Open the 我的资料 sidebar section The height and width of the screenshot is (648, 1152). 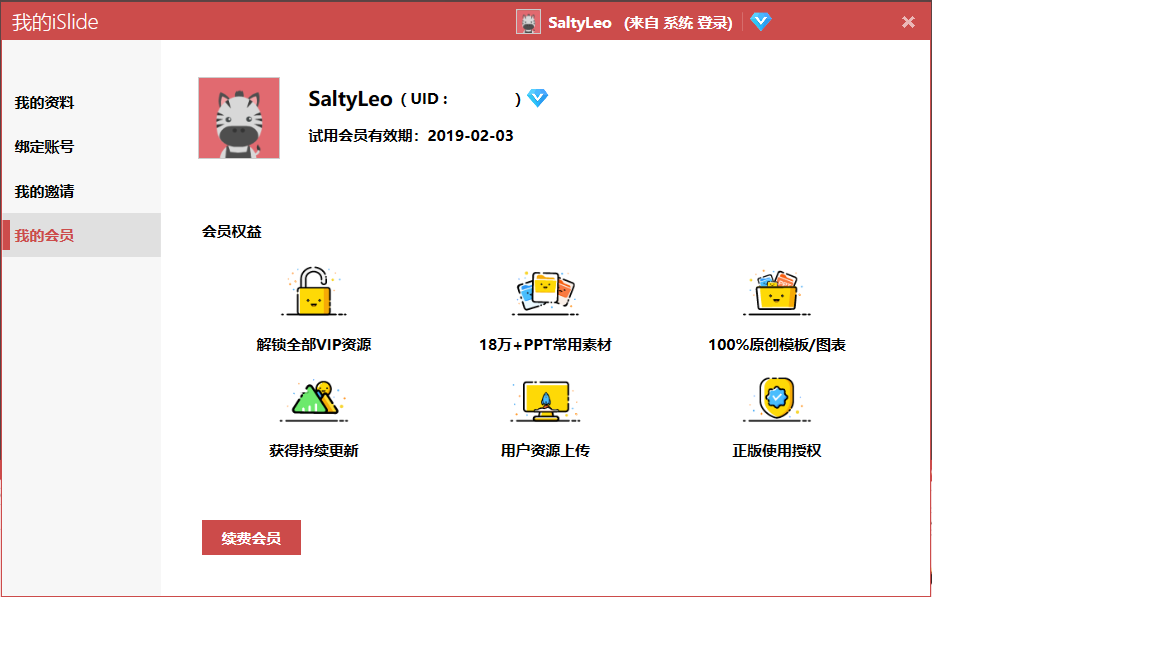[44, 103]
